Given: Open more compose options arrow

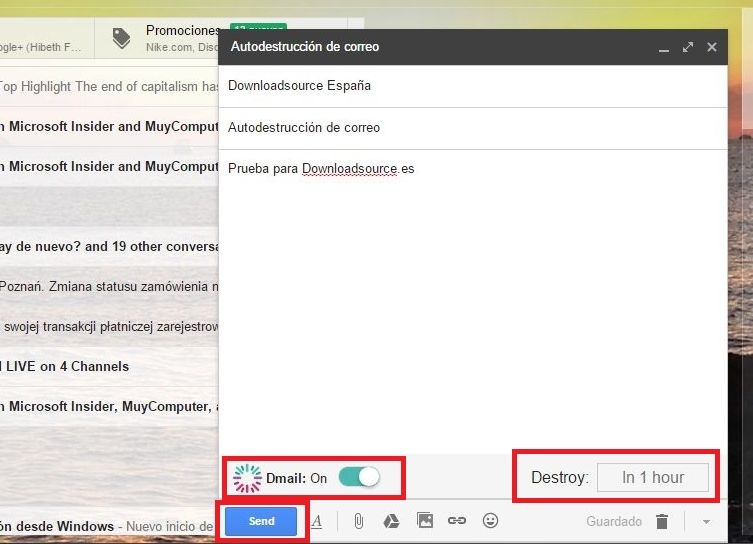Looking at the screenshot, I should click(x=706, y=521).
